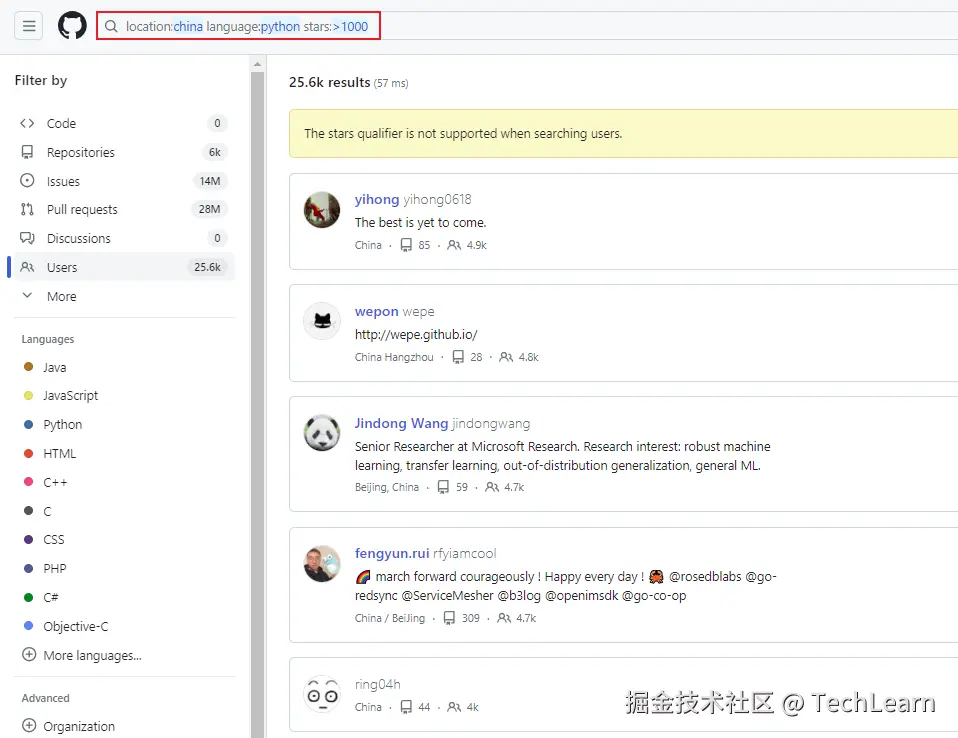
Task: Open Jindong Wang's panda avatar
Action: [322, 433]
